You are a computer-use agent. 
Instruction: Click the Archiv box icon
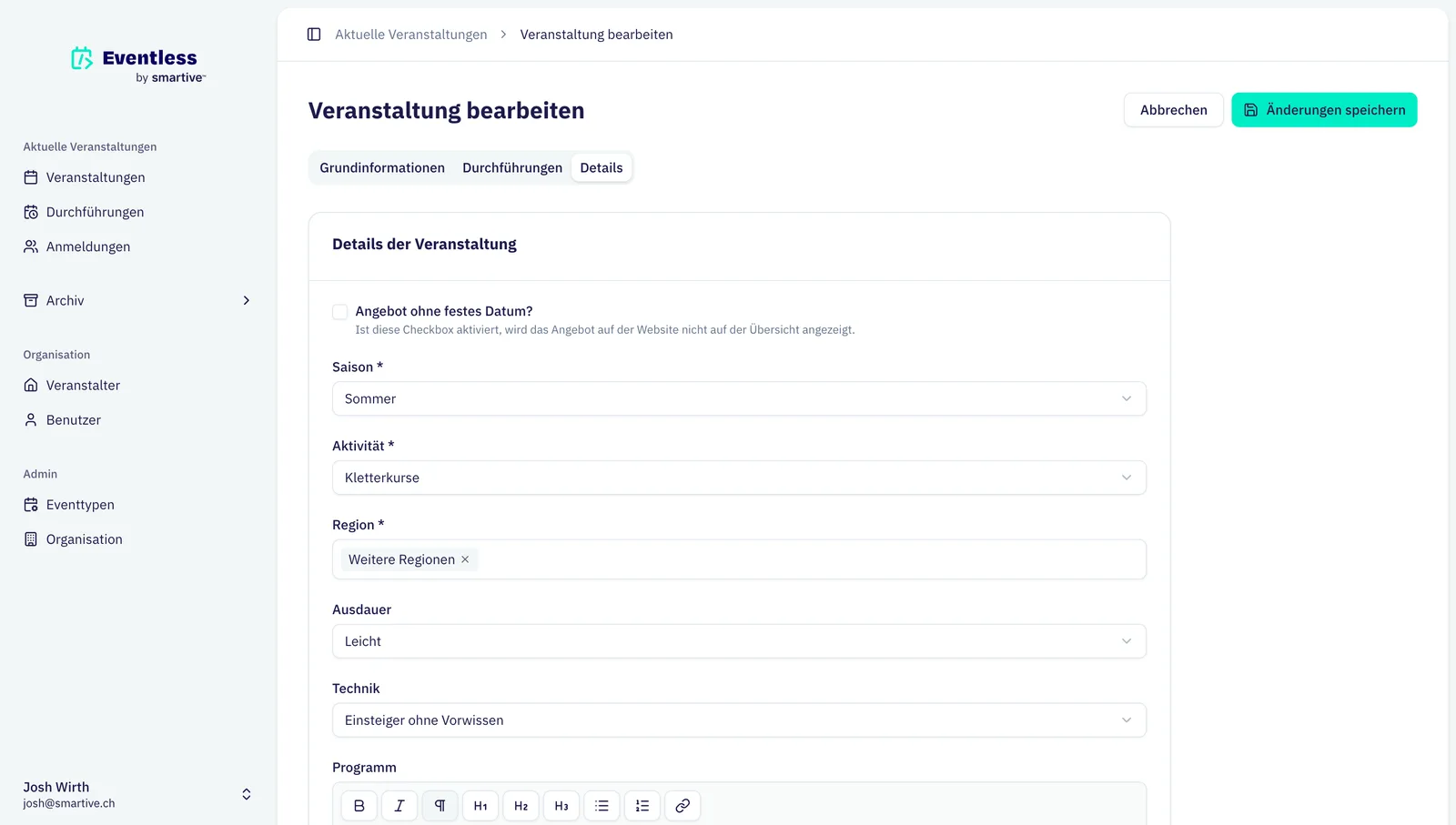click(x=31, y=300)
